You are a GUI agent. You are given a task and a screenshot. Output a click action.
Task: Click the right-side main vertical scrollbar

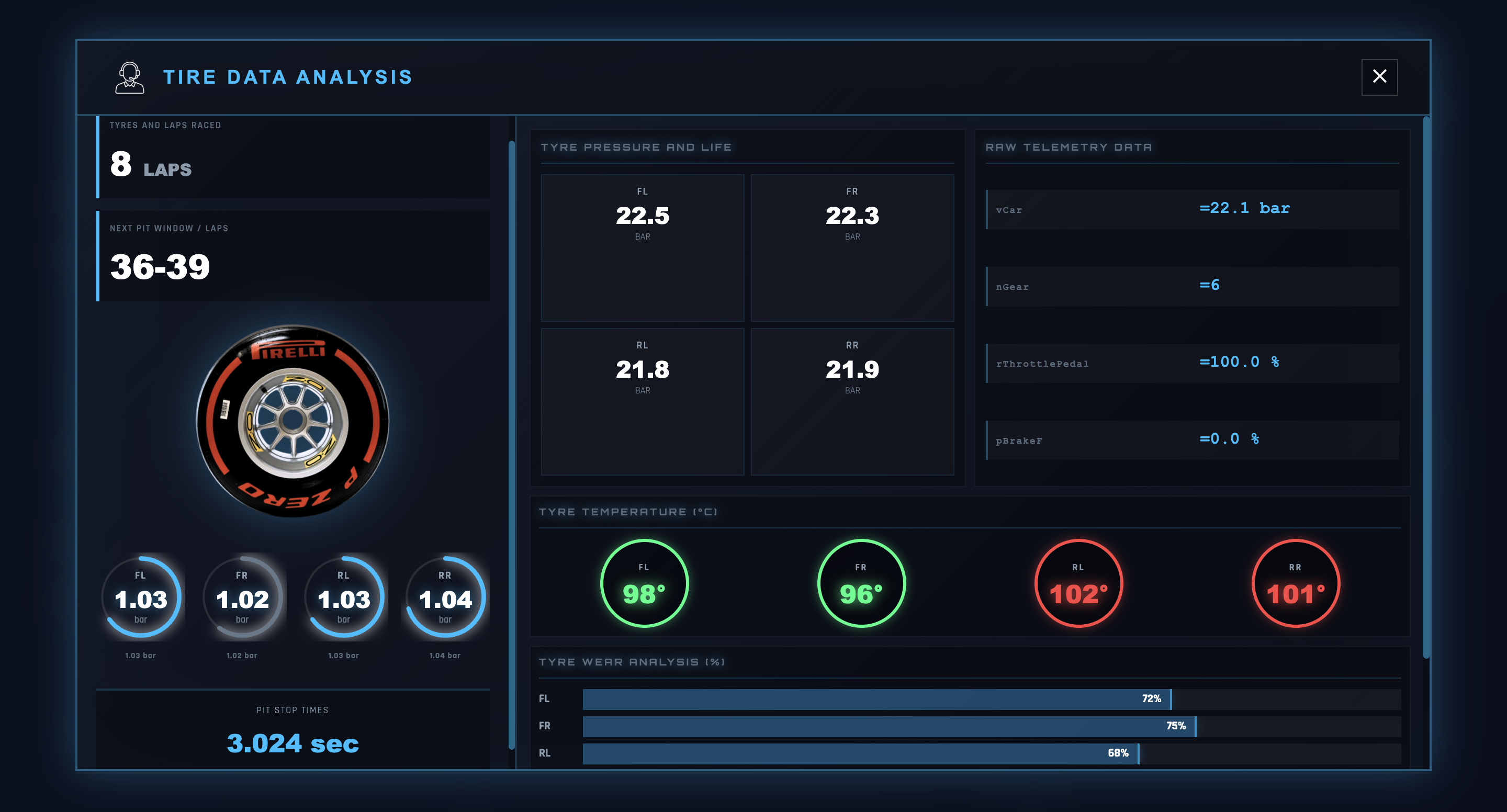tap(1426, 386)
